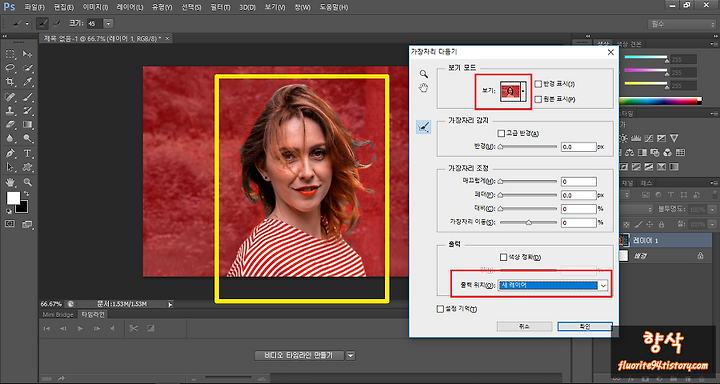Select the Path Selection tool
720x384 pixels.
(x=10, y=167)
